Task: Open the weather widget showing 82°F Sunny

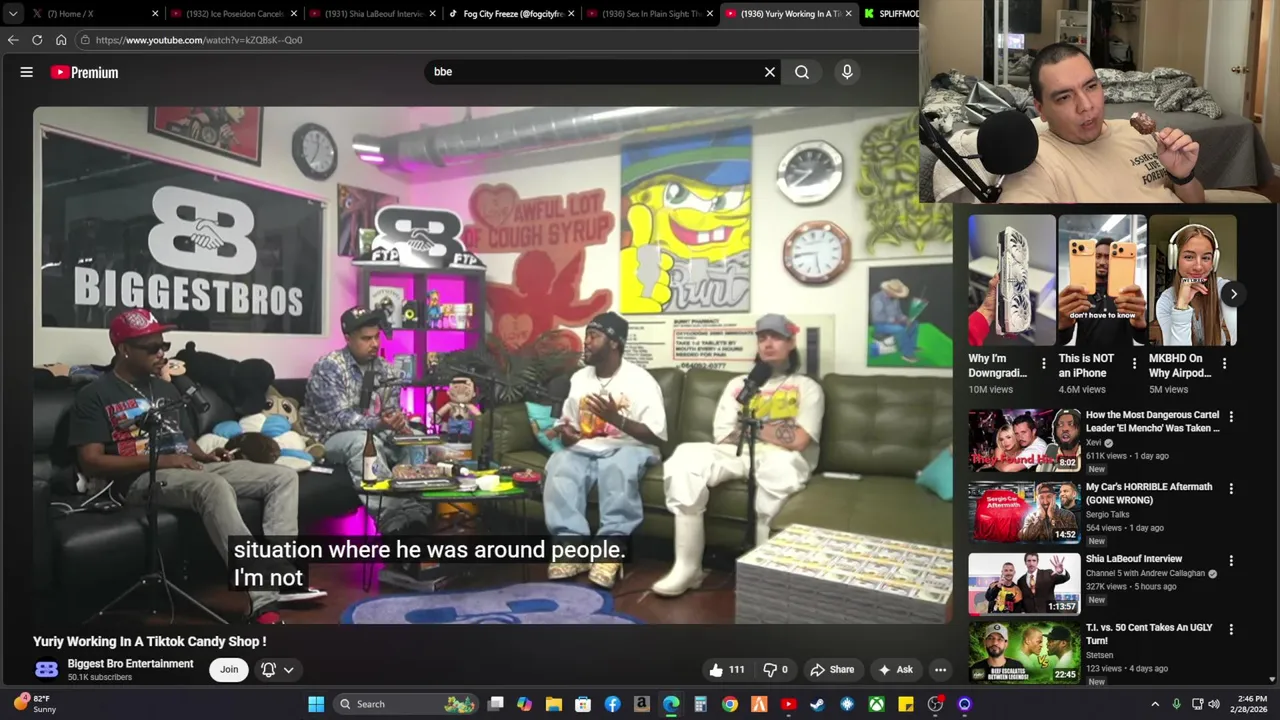Action: click(34, 704)
